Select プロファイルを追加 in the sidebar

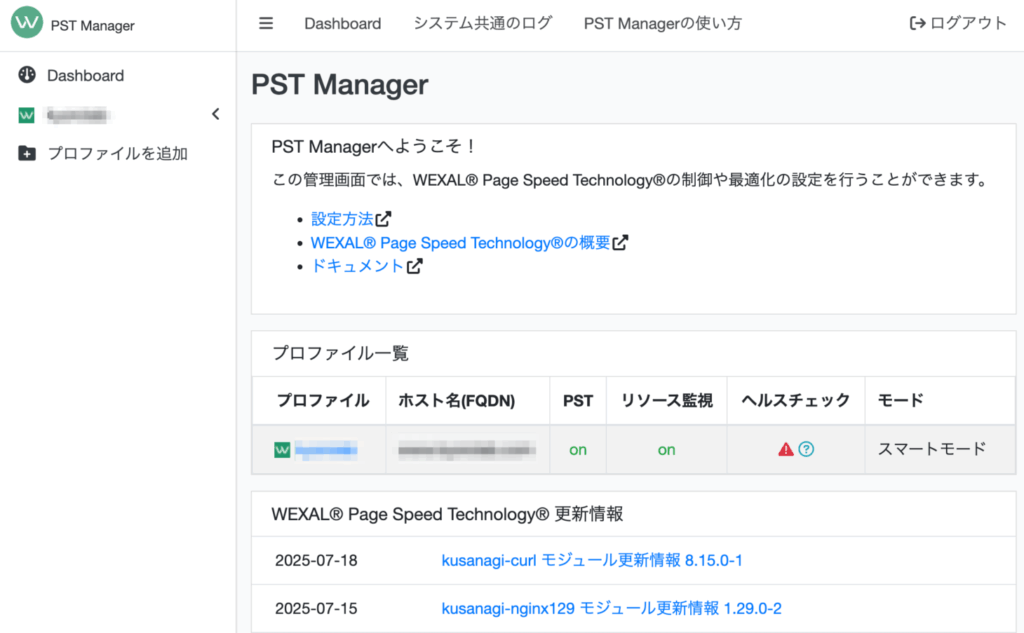118,154
